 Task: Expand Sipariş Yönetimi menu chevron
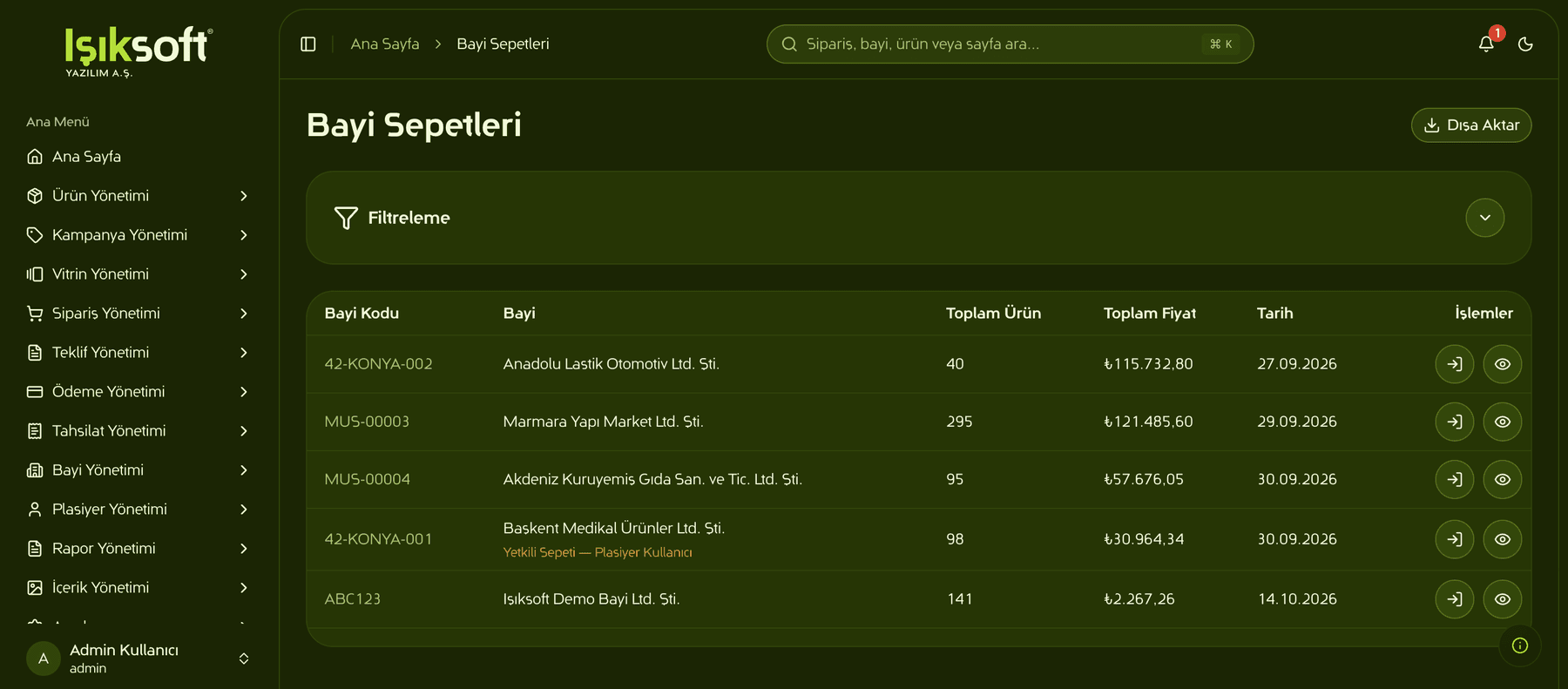[244, 314]
